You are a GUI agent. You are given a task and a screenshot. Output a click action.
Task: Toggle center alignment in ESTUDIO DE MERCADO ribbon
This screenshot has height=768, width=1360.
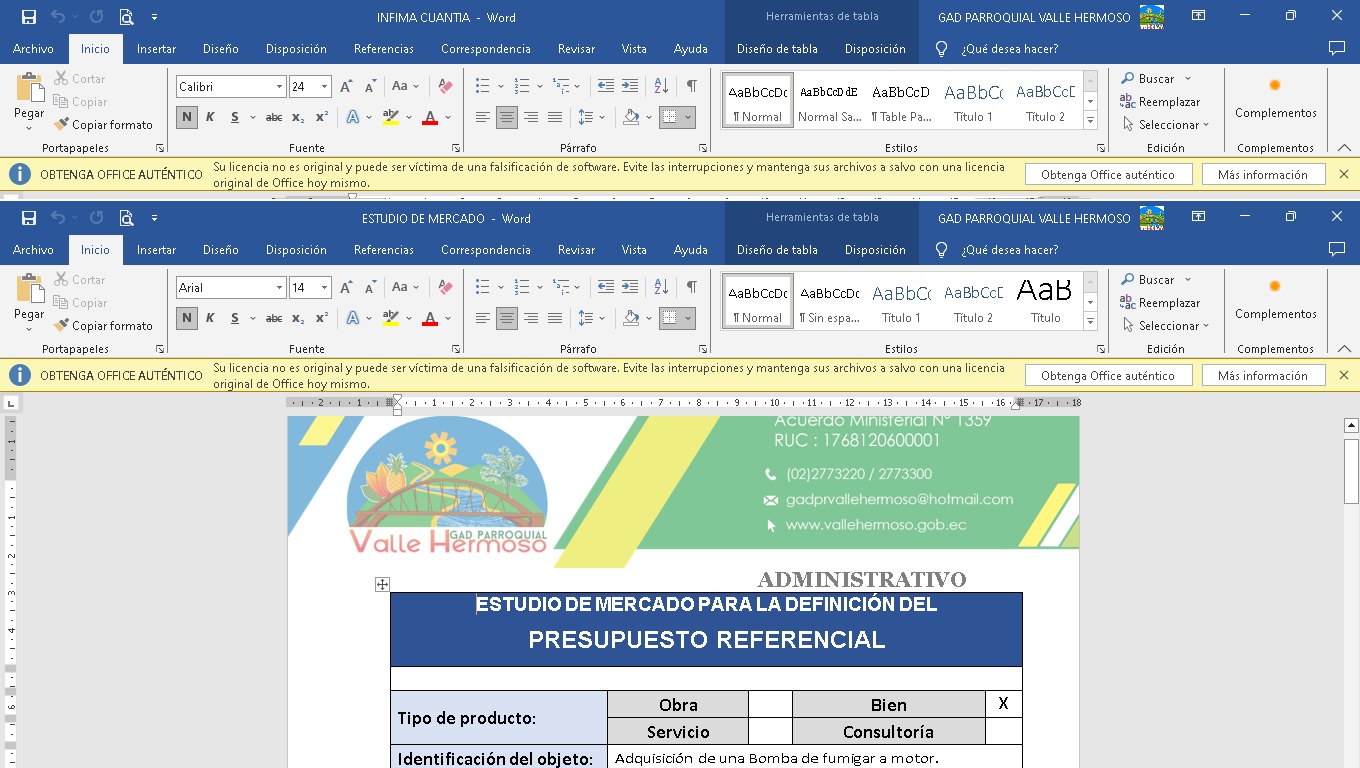click(x=507, y=318)
